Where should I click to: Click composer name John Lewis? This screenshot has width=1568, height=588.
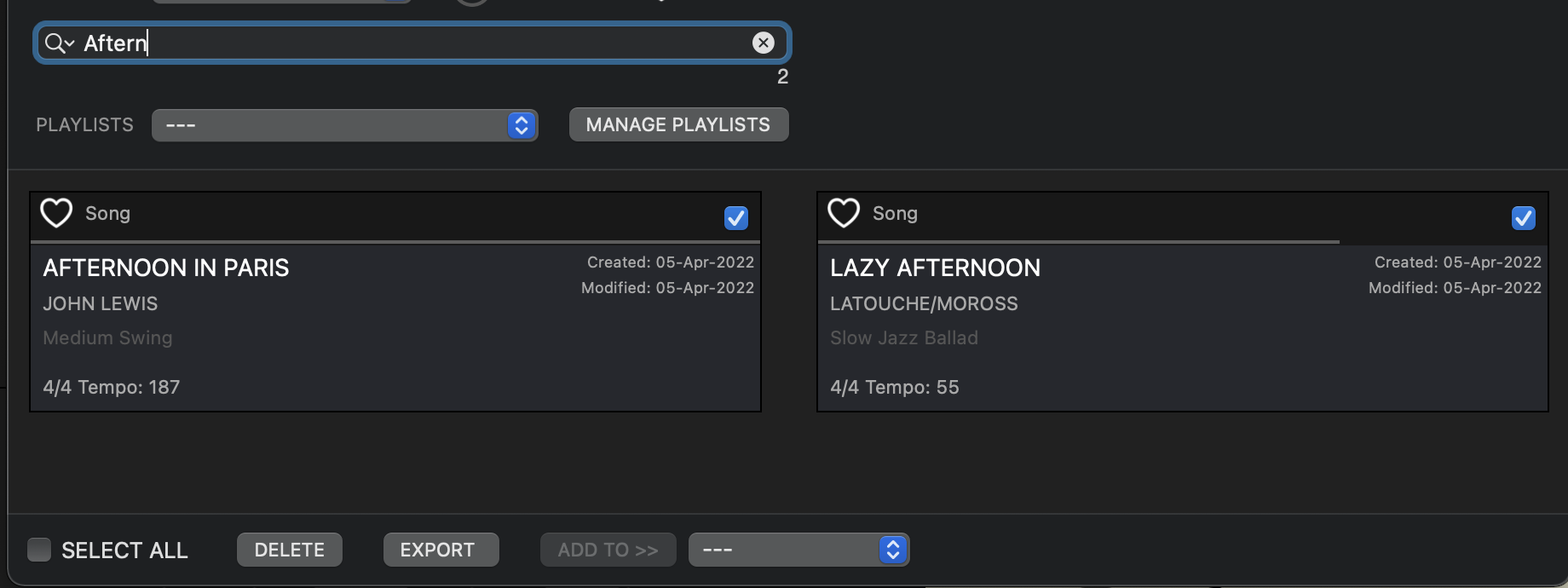(101, 303)
